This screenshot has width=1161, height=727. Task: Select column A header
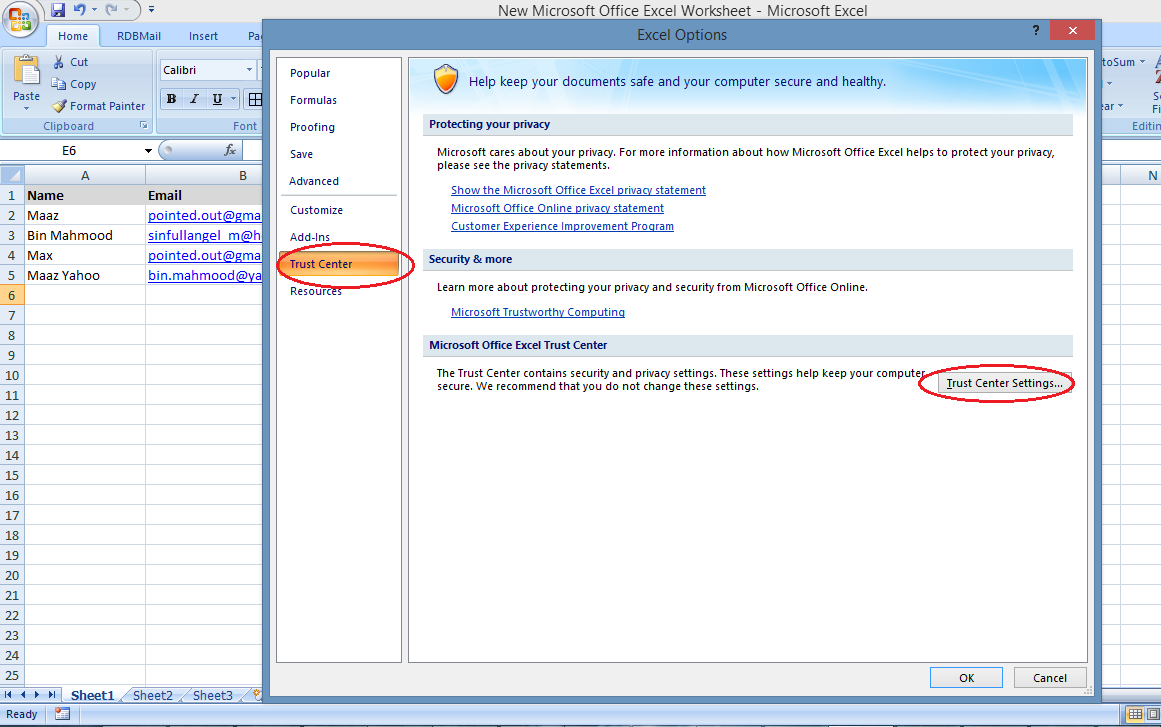click(x=85, y=175)
